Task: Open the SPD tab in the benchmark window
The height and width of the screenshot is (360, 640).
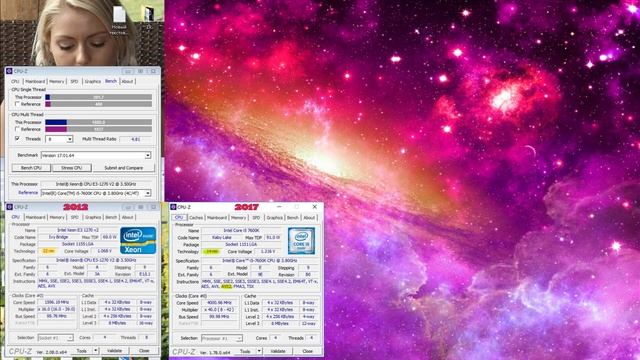Action: [x=74, y=82]
